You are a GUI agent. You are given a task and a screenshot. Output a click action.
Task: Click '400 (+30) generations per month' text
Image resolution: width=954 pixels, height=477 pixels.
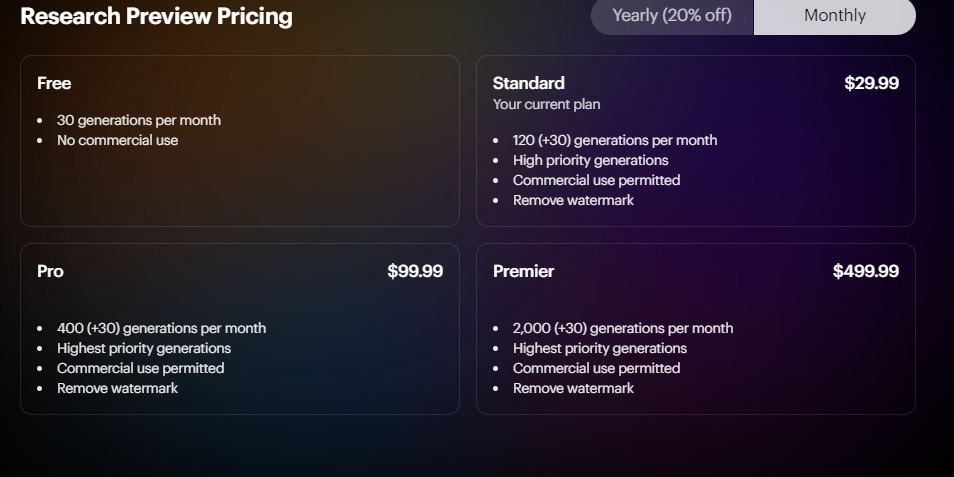tap(161, 329)
